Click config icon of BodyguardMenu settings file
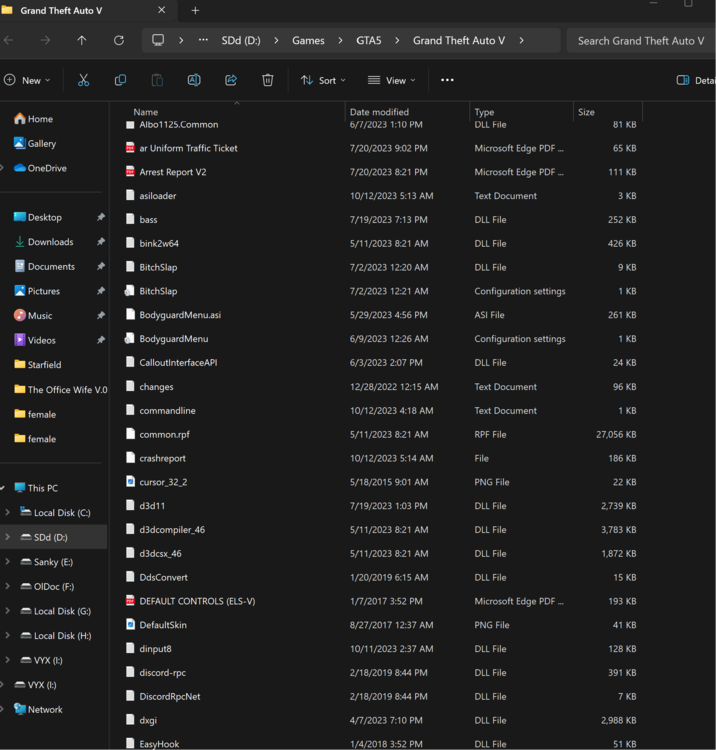 pos(129,338)
